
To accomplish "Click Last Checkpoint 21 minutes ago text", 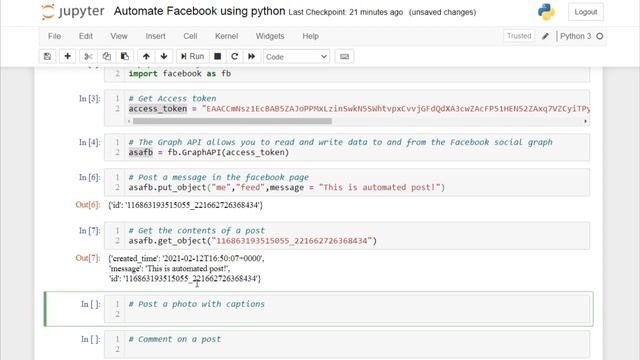I will (346, 12).
